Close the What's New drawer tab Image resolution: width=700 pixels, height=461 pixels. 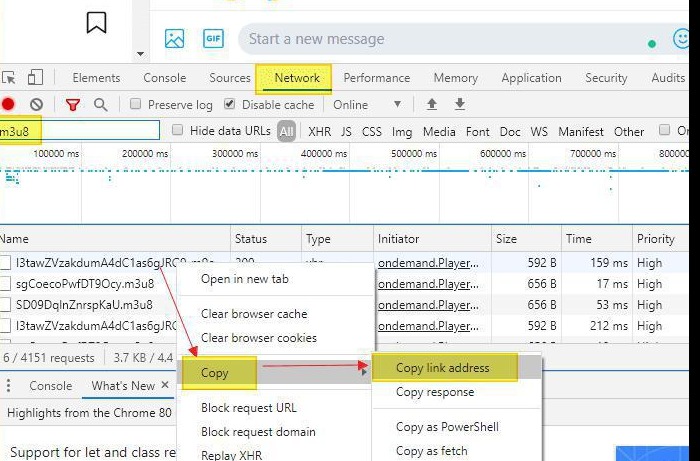[x=165, y=385]
